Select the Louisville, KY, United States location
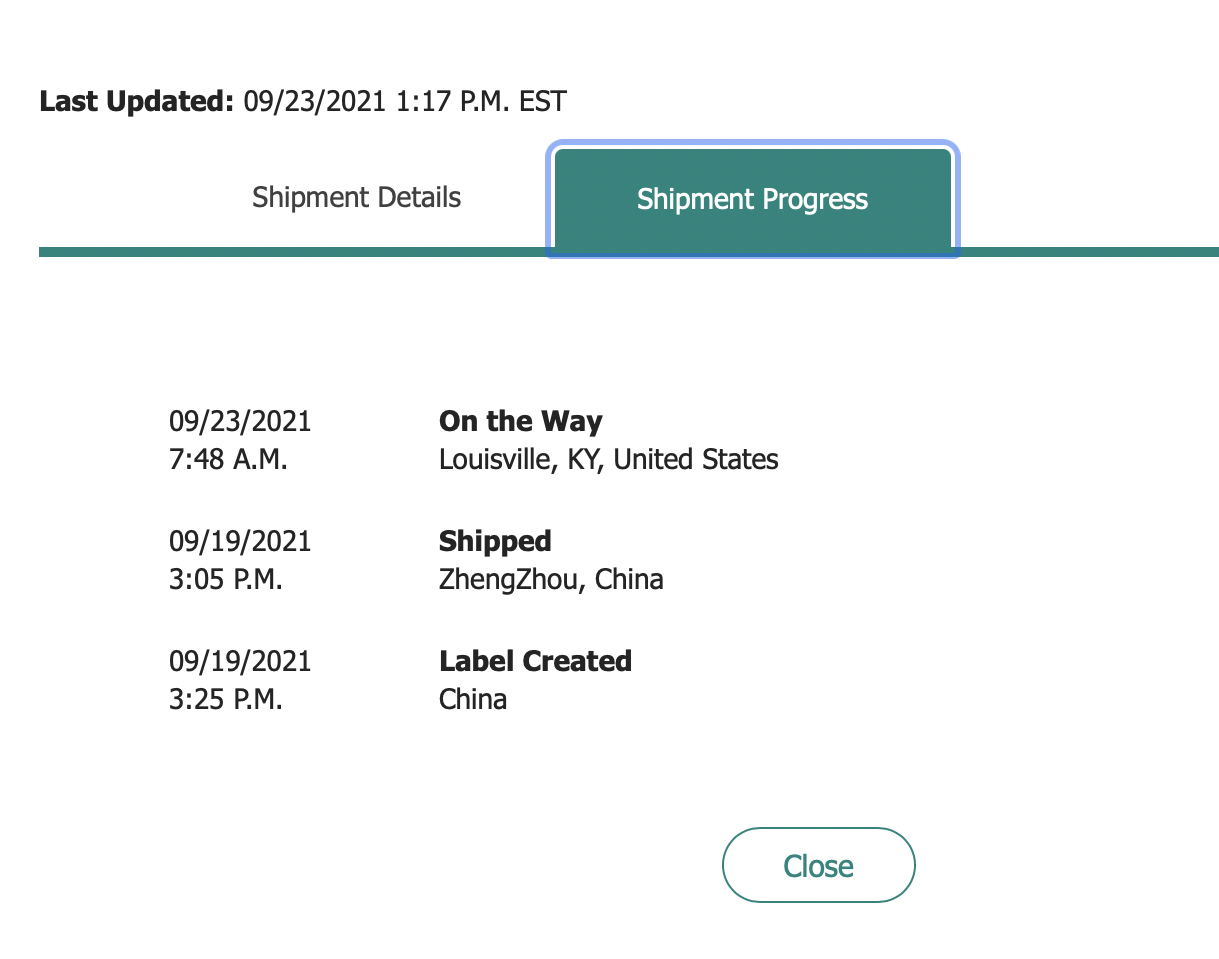 [x=608, y=460]
